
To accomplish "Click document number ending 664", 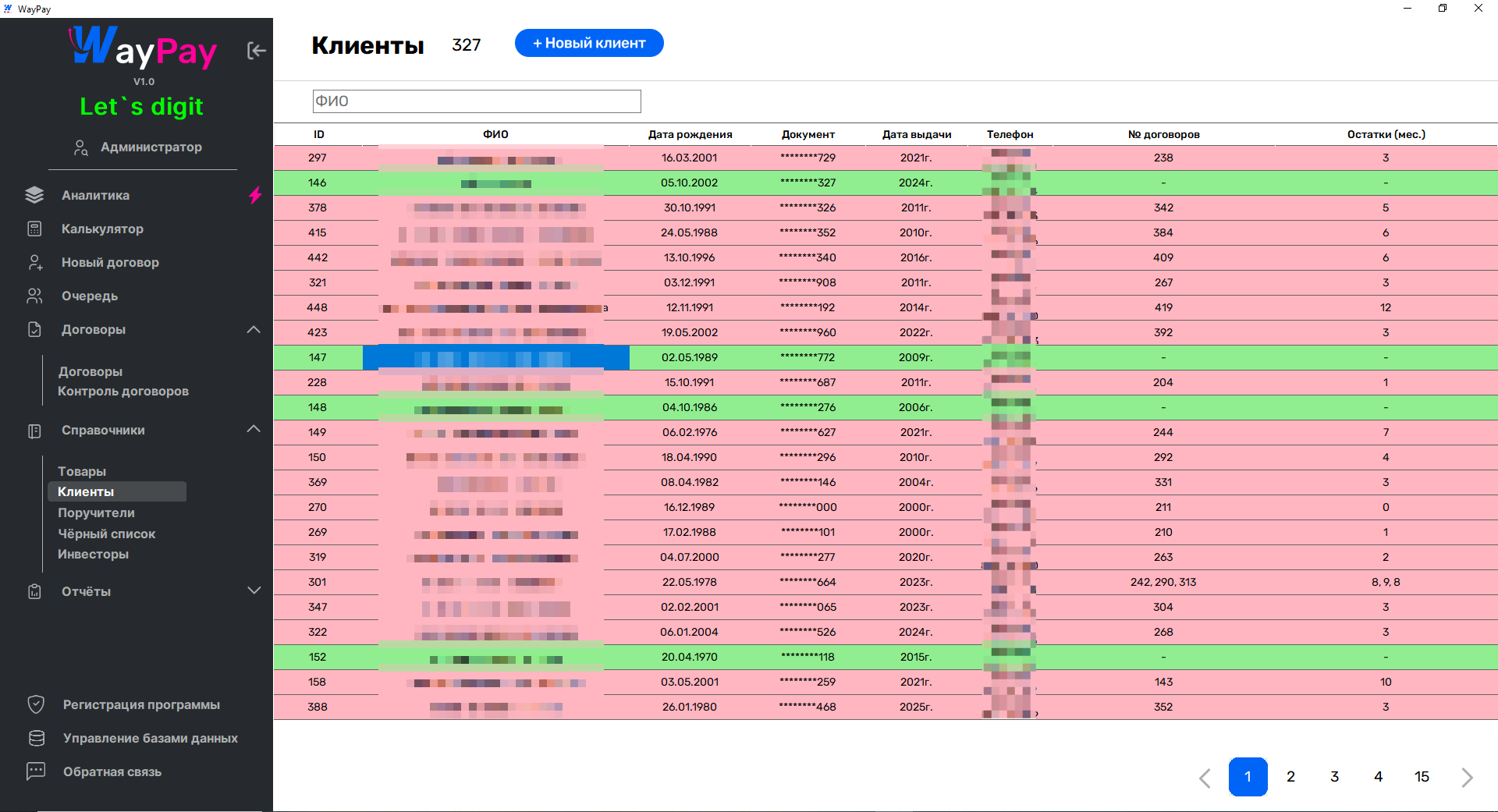I will [808, 582].
